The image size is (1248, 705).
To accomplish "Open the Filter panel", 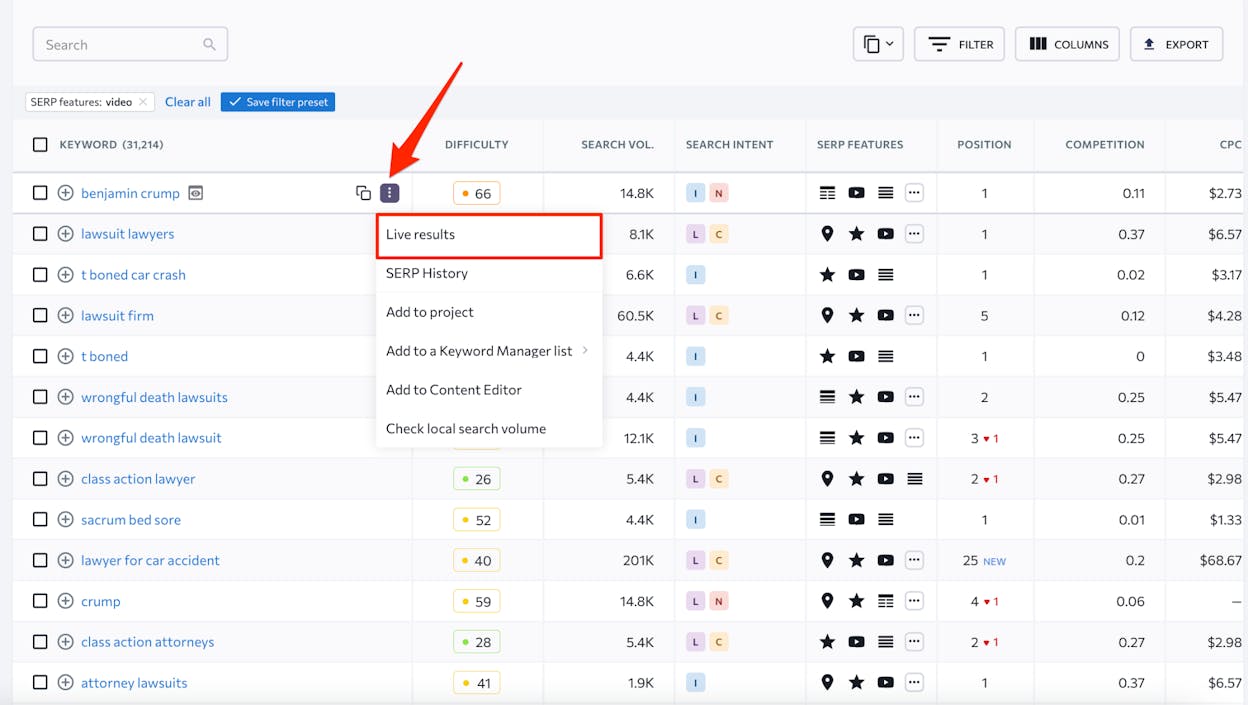I will pos(959,44).
